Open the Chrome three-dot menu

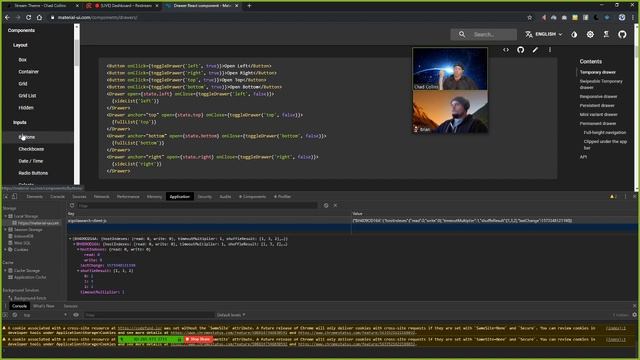633,18
